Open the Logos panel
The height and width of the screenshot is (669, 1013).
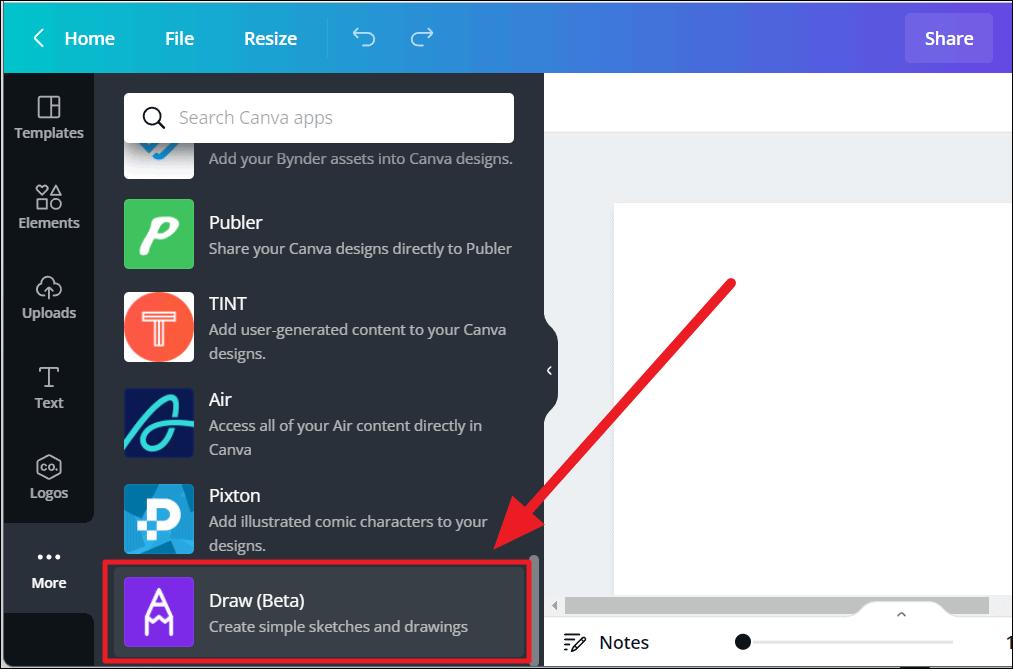[x=48, y=477]
